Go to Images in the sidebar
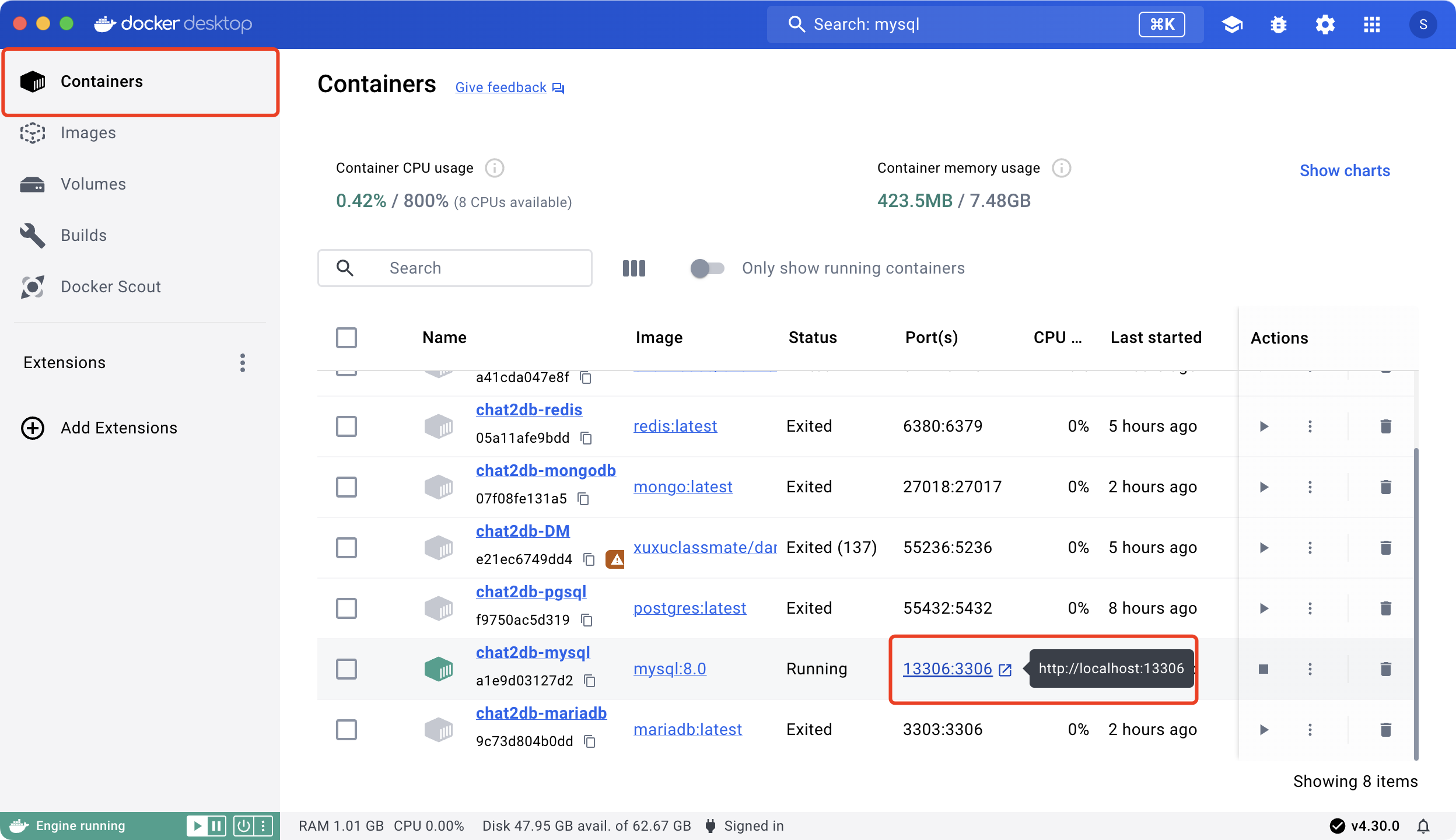Viewport: 1456px width, 840px height. [x=140, y=133]
